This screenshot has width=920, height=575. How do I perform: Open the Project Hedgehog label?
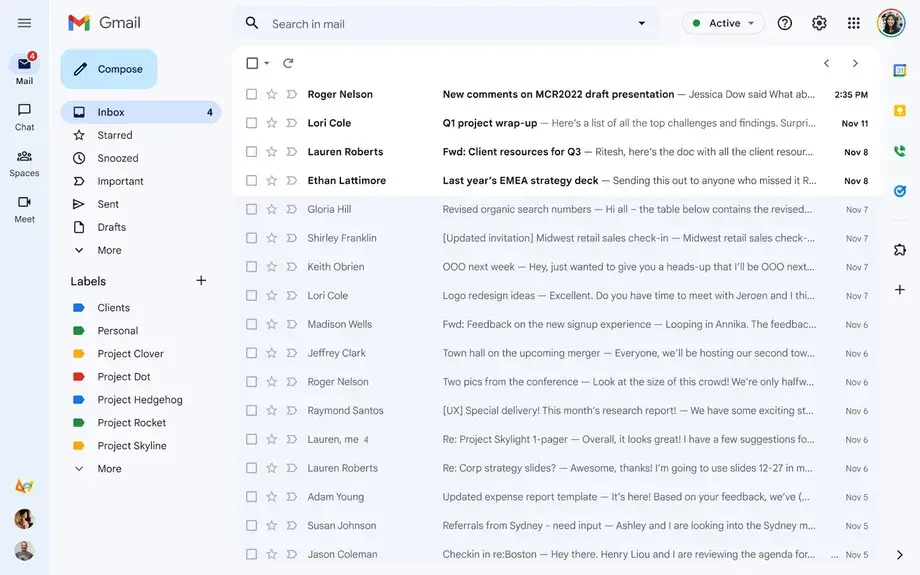pyautogui.click(x=141, y=400)
